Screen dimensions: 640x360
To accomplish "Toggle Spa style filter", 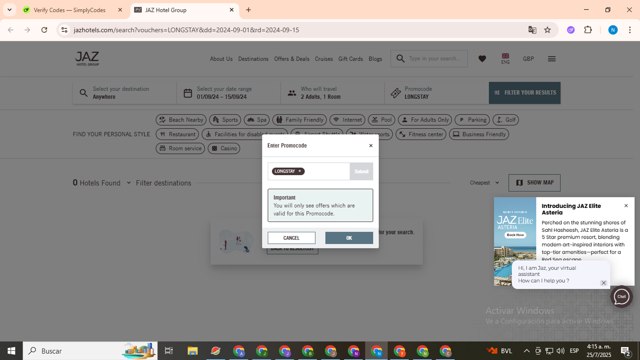I will point(257,120).
